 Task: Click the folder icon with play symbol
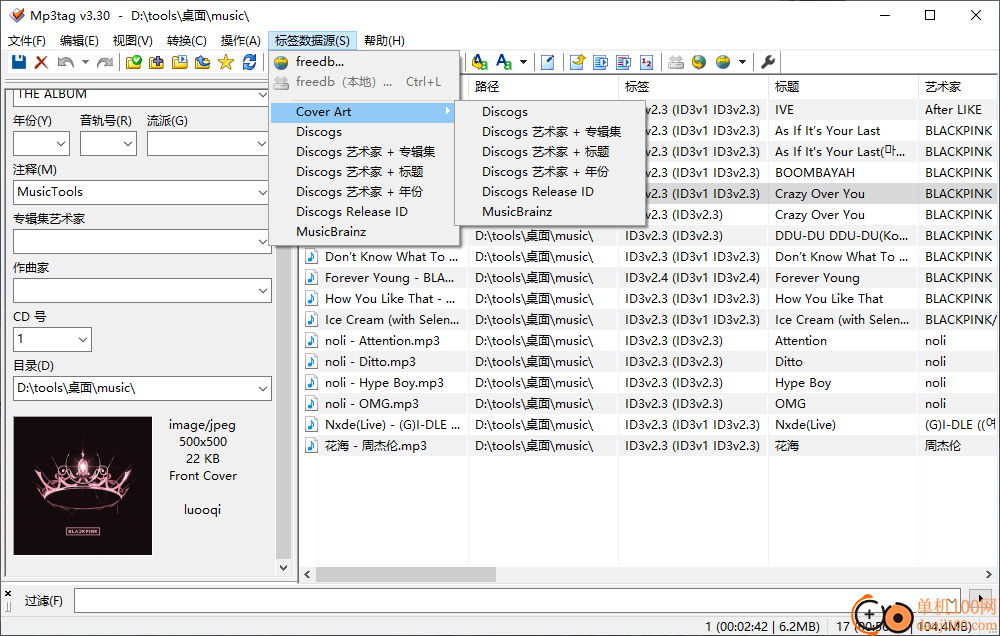tap(180, 62)
